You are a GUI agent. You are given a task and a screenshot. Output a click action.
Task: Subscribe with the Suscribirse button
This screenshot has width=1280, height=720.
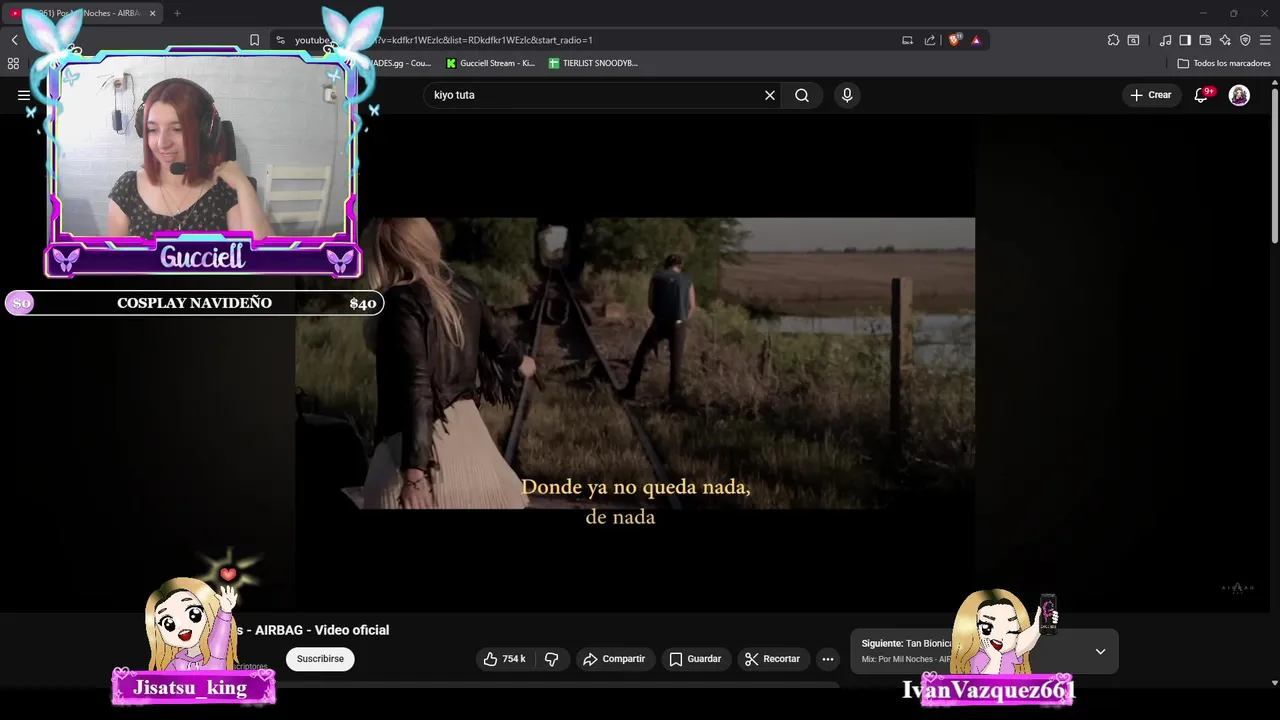point(320,659)
